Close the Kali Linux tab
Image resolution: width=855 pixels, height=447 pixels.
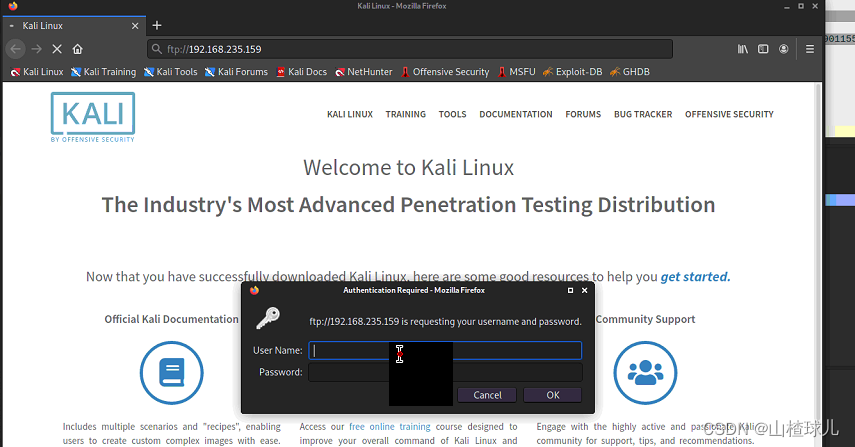[135, 26]
